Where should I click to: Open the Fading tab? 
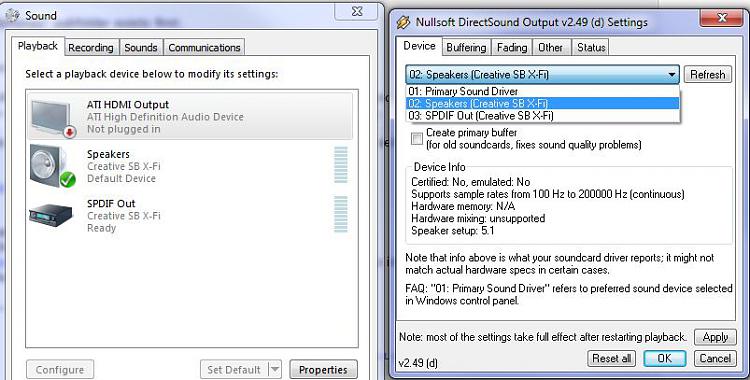pos(512,47)
